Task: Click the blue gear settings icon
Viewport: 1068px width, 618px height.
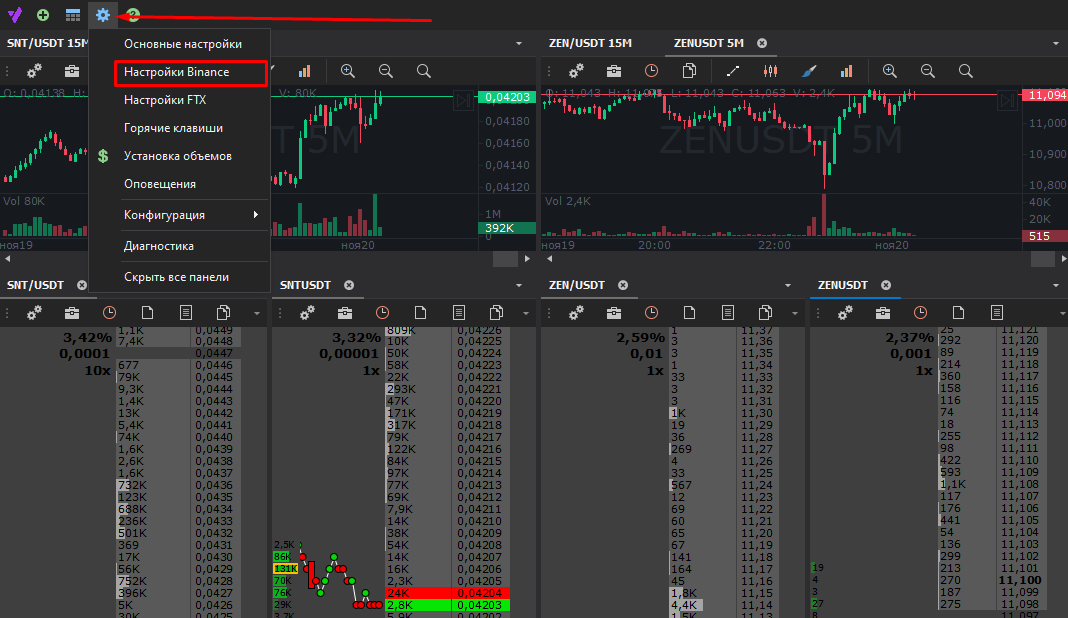Action: (x=103, y=14)
